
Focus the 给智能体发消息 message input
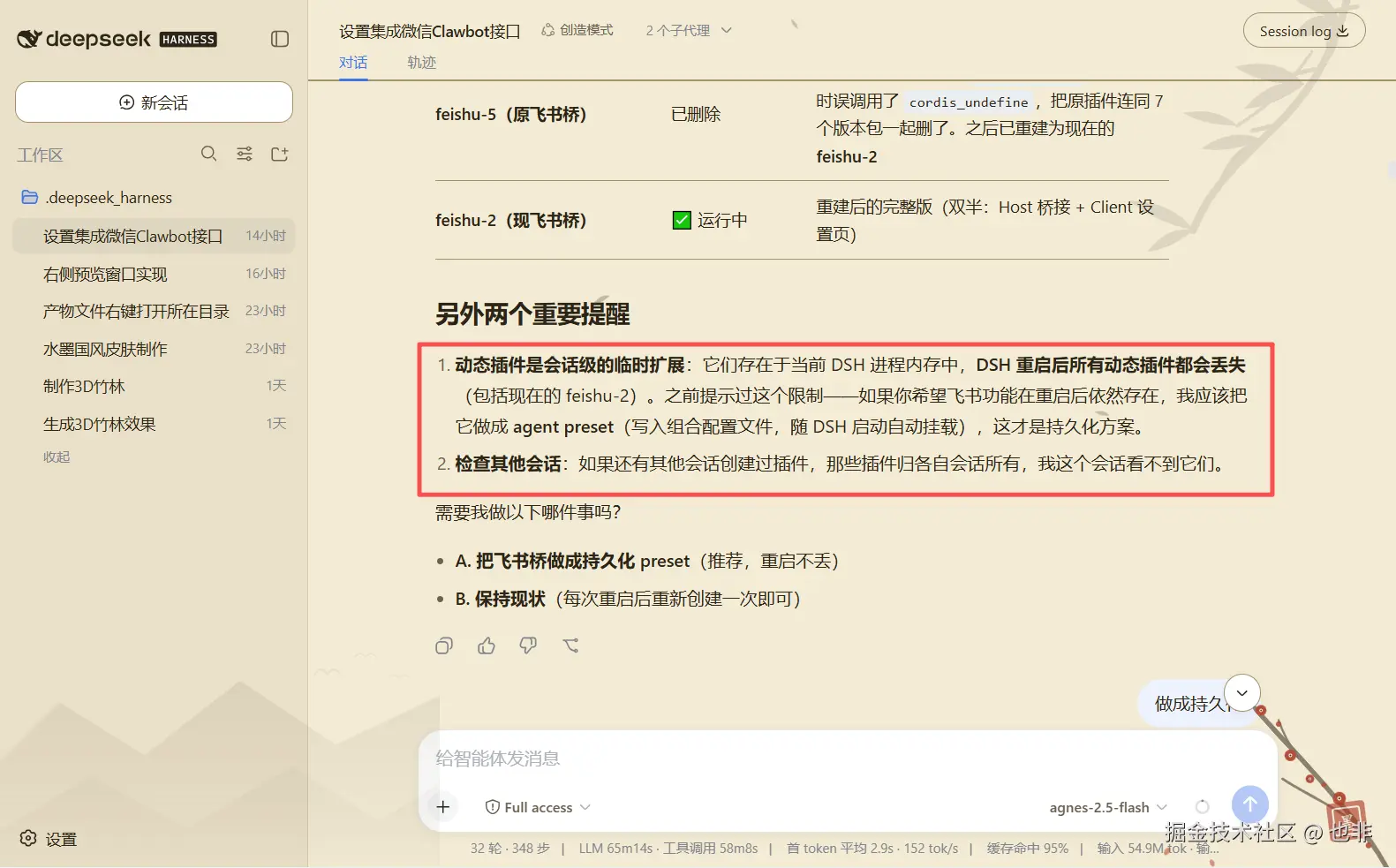point(848,759)
